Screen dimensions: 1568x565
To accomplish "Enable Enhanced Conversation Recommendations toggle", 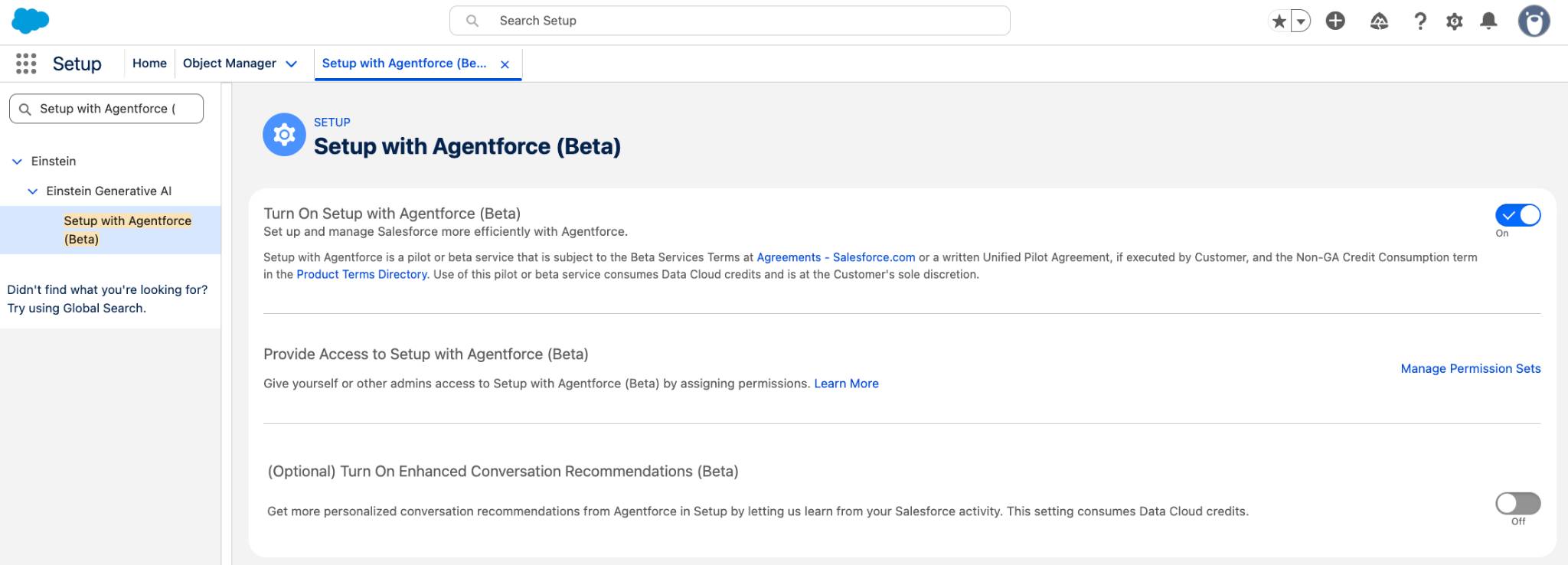I will click(1517, 503).
